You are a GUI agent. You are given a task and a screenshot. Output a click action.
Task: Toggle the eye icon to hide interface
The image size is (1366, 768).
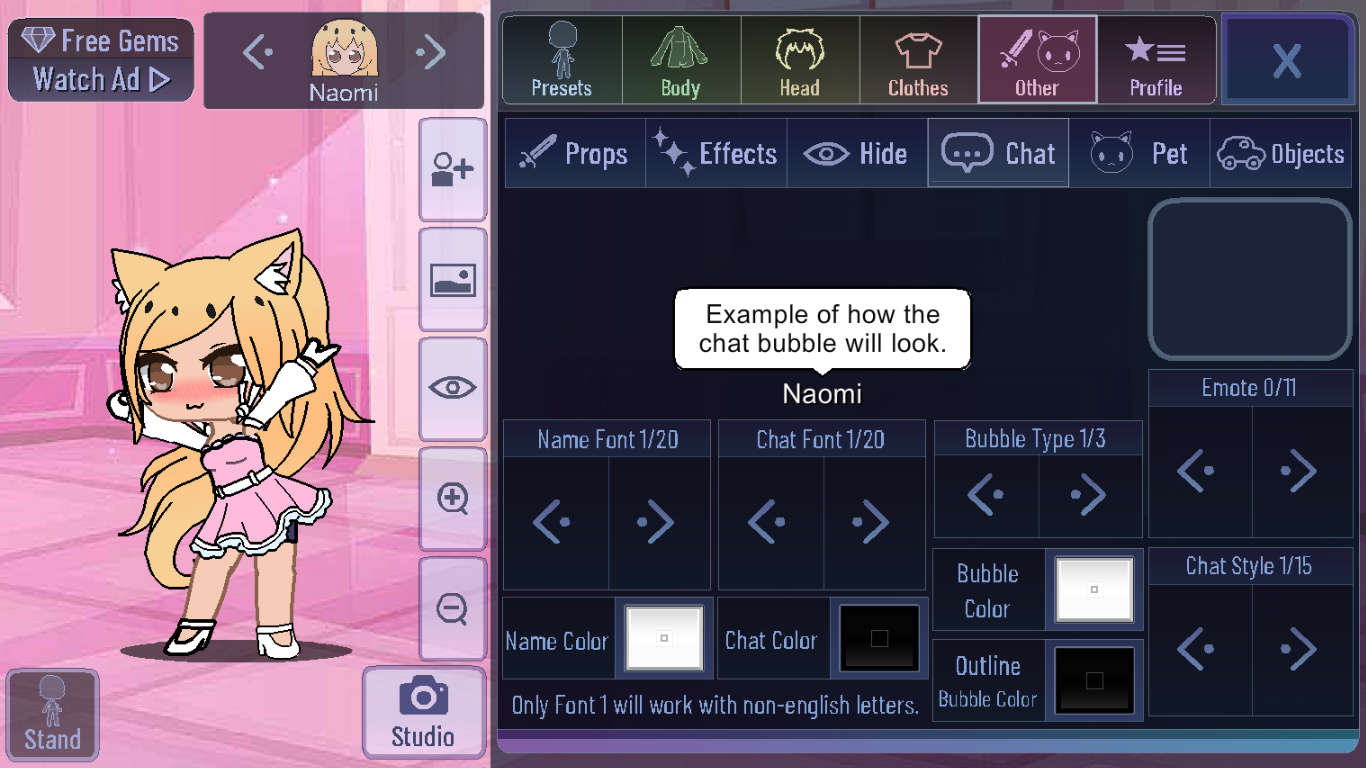coord(452,389)
